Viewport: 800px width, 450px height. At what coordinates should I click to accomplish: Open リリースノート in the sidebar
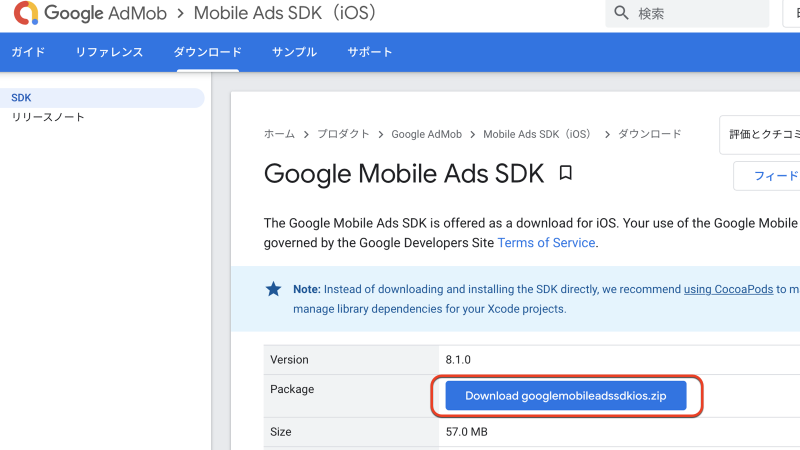(48, 117)
